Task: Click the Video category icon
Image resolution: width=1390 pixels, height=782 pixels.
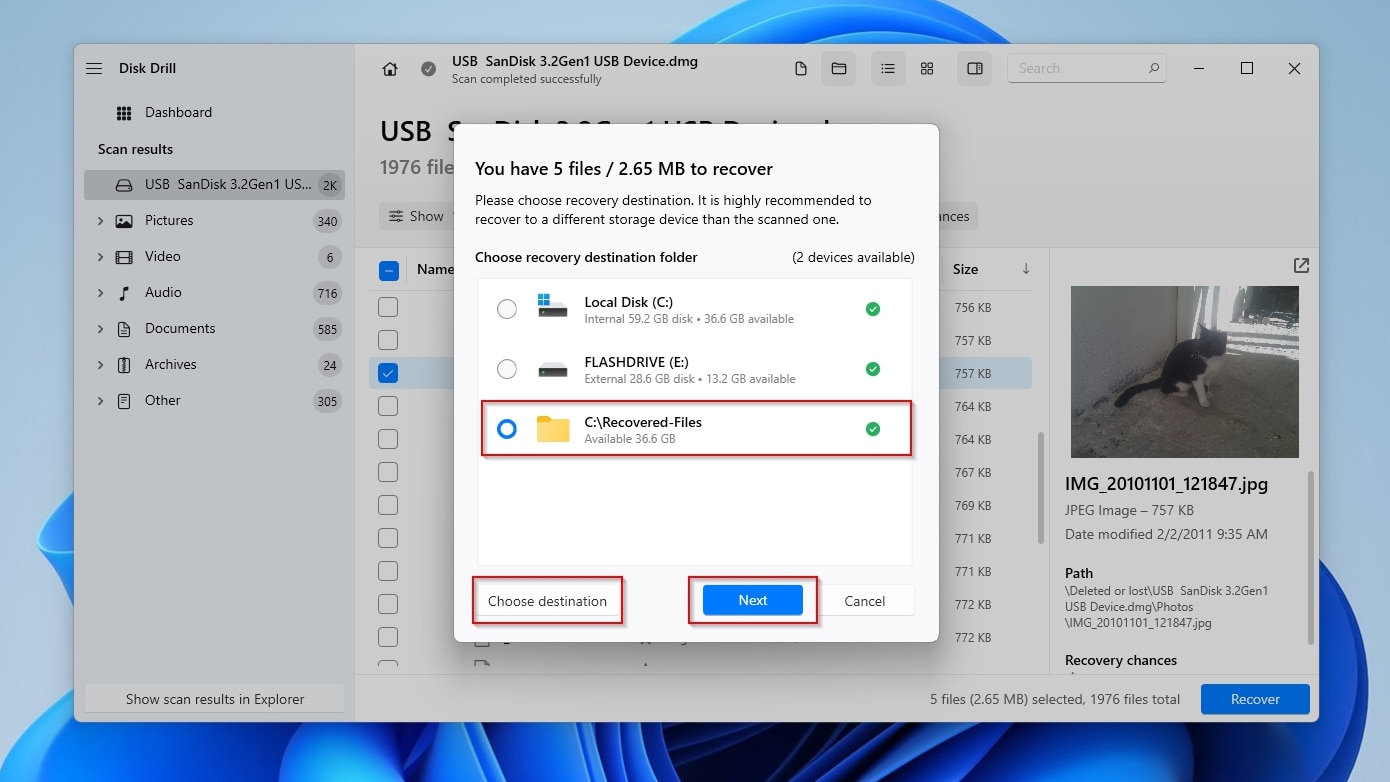Action: point(124,257)
